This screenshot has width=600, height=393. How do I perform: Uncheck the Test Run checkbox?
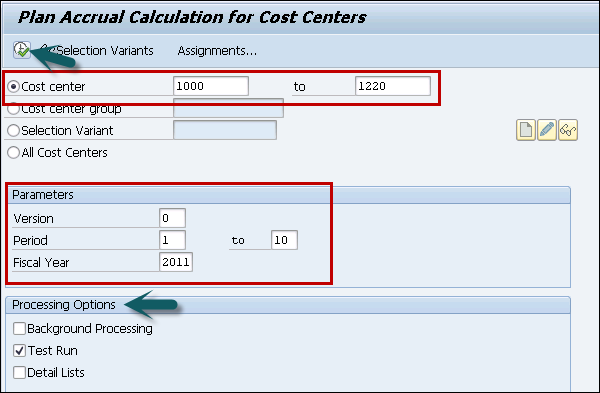click(x=19, y=351)
